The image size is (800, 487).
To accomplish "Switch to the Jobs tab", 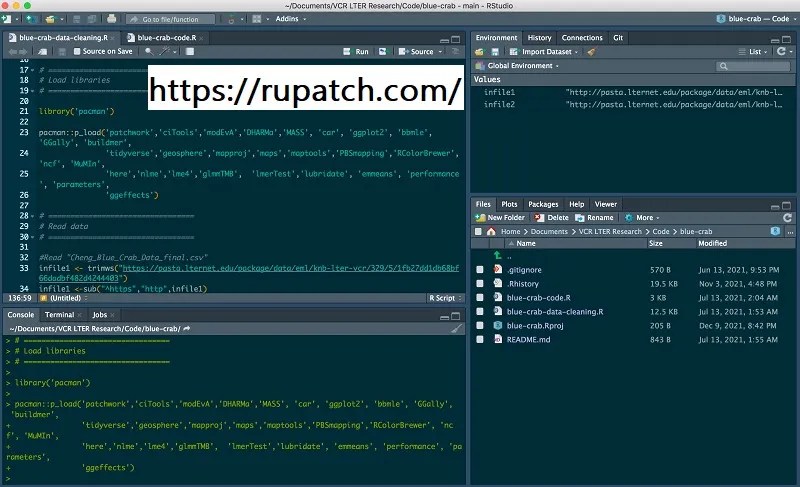I will tap(99, 315).
